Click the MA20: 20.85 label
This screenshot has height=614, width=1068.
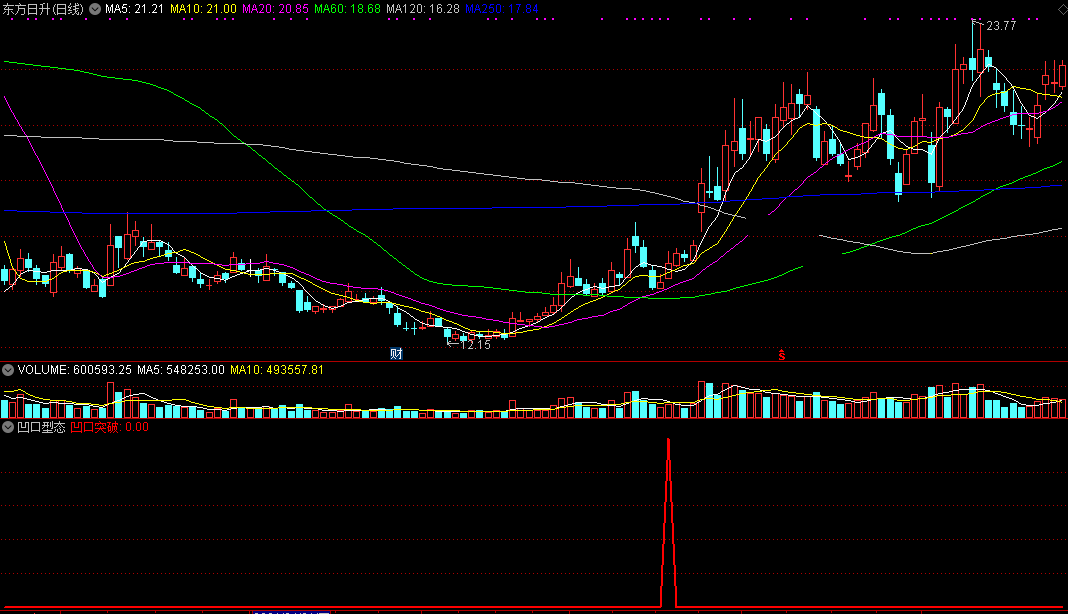coord(275,10)
